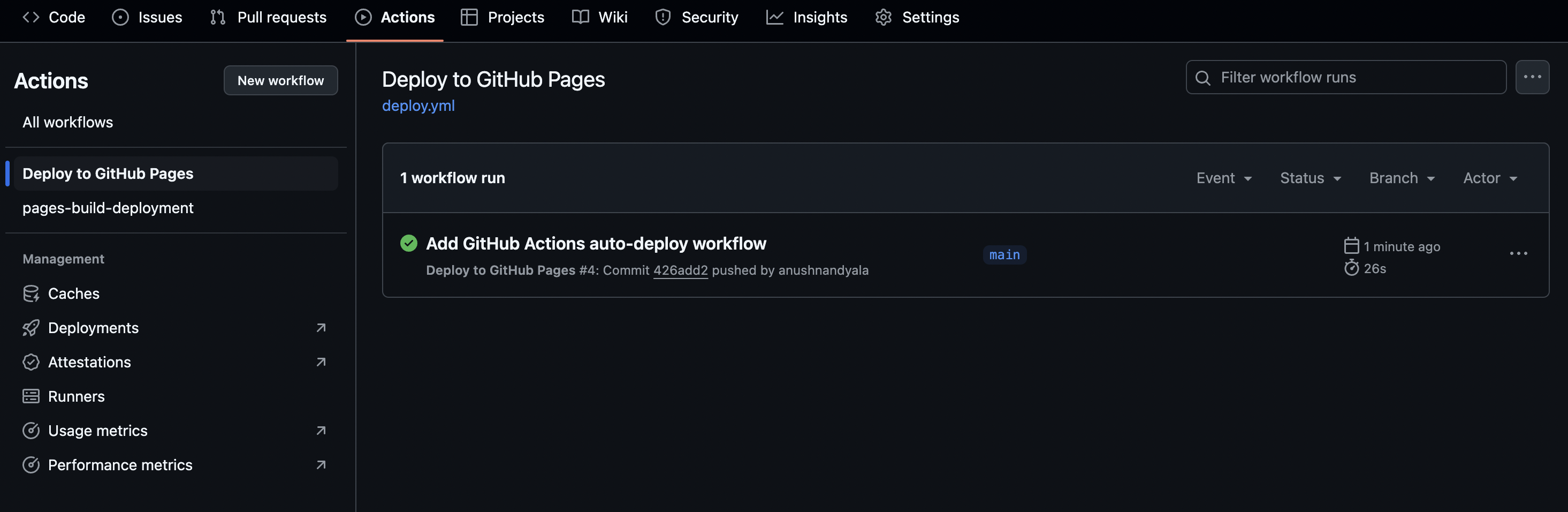Open the deploy.yml workflow file link
1568x512 pixels.
pyautogui.click(x=418, y=106)
